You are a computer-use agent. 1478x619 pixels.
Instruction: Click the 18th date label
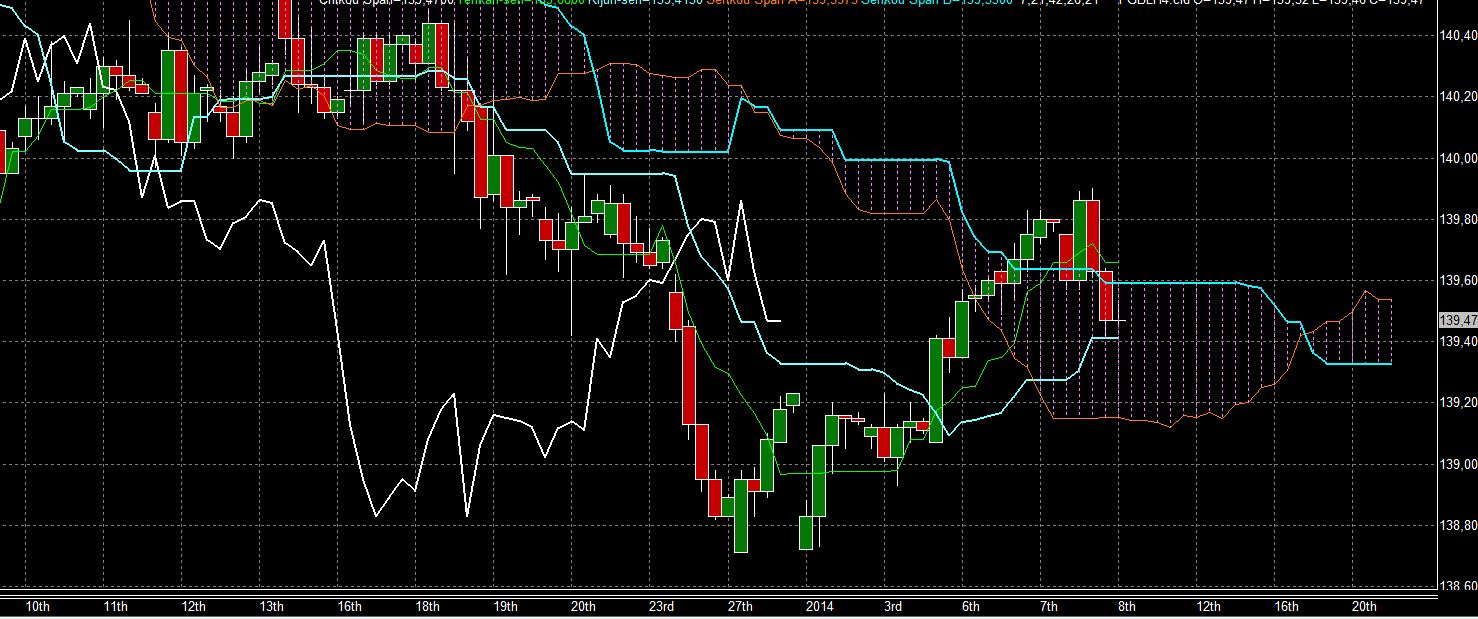[x=427, y=607]
